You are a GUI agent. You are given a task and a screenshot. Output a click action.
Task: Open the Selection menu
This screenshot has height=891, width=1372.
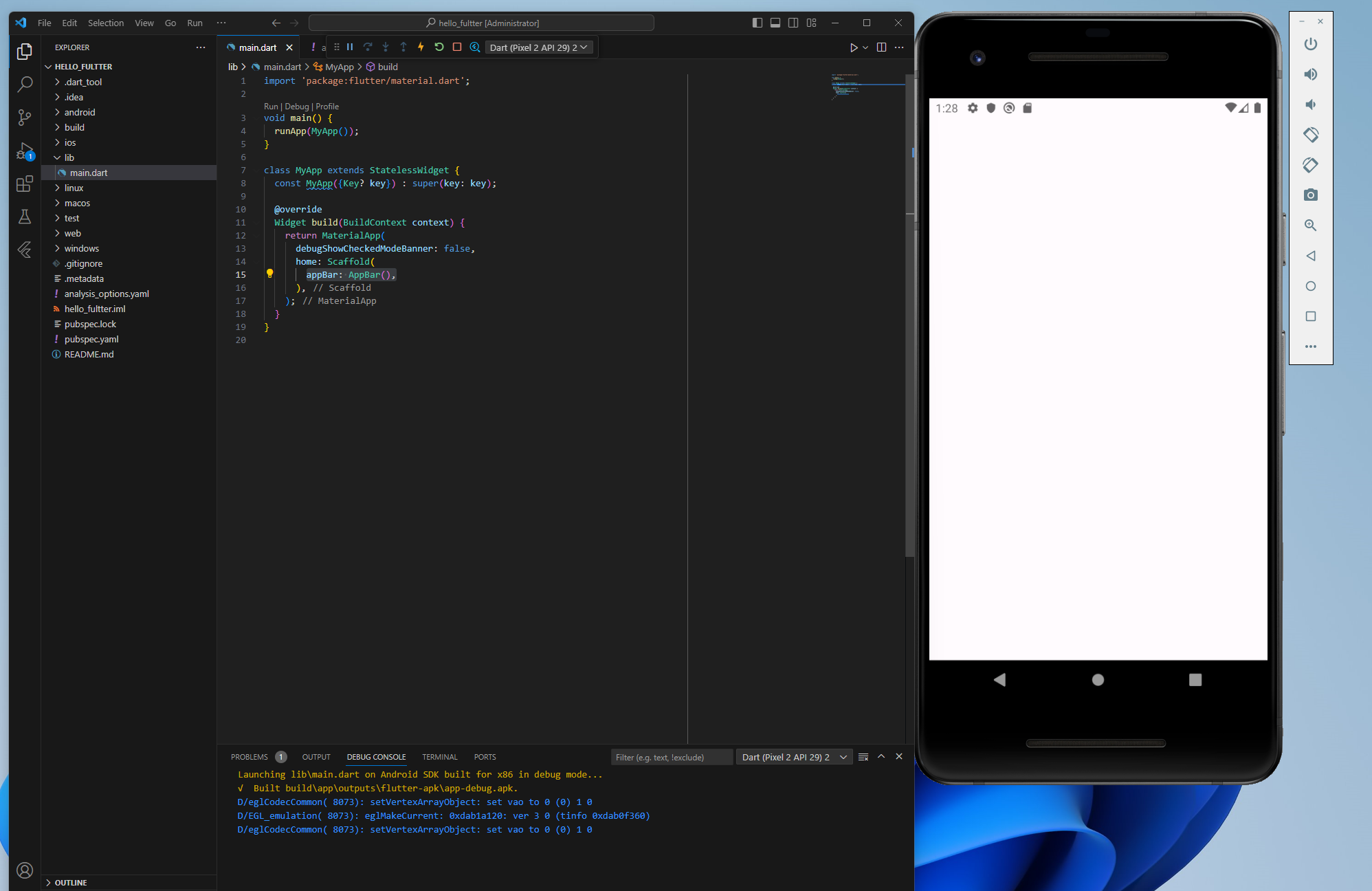pyautogui.click(x=106, y=23)
